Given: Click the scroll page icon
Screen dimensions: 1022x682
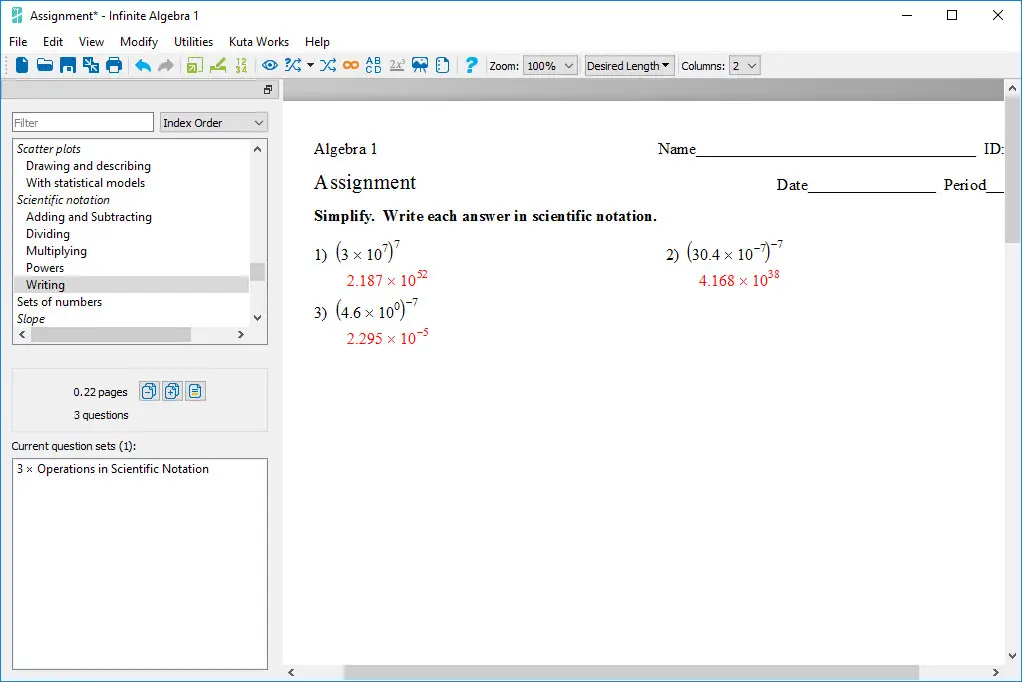Looking at the screenshot, I should (443, 65).
